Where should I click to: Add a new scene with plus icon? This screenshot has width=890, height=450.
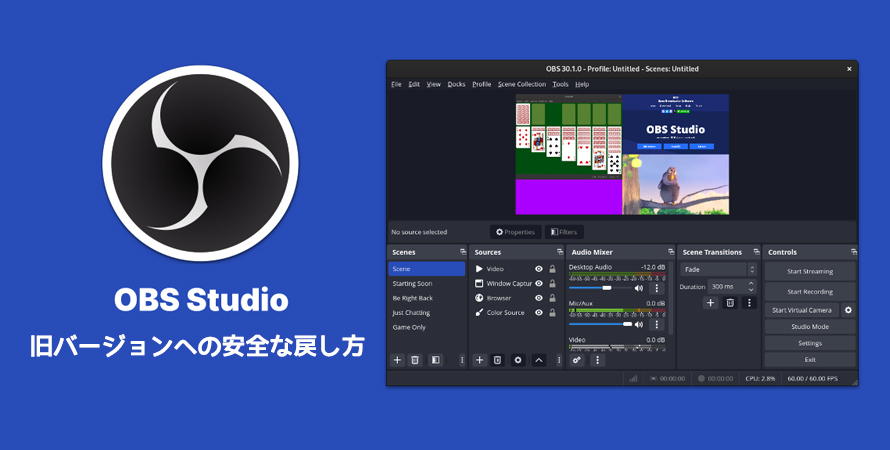397,360
